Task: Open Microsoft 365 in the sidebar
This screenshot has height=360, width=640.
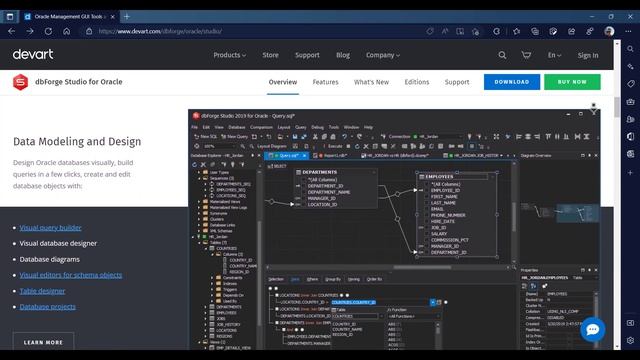Action: [631, 136]
